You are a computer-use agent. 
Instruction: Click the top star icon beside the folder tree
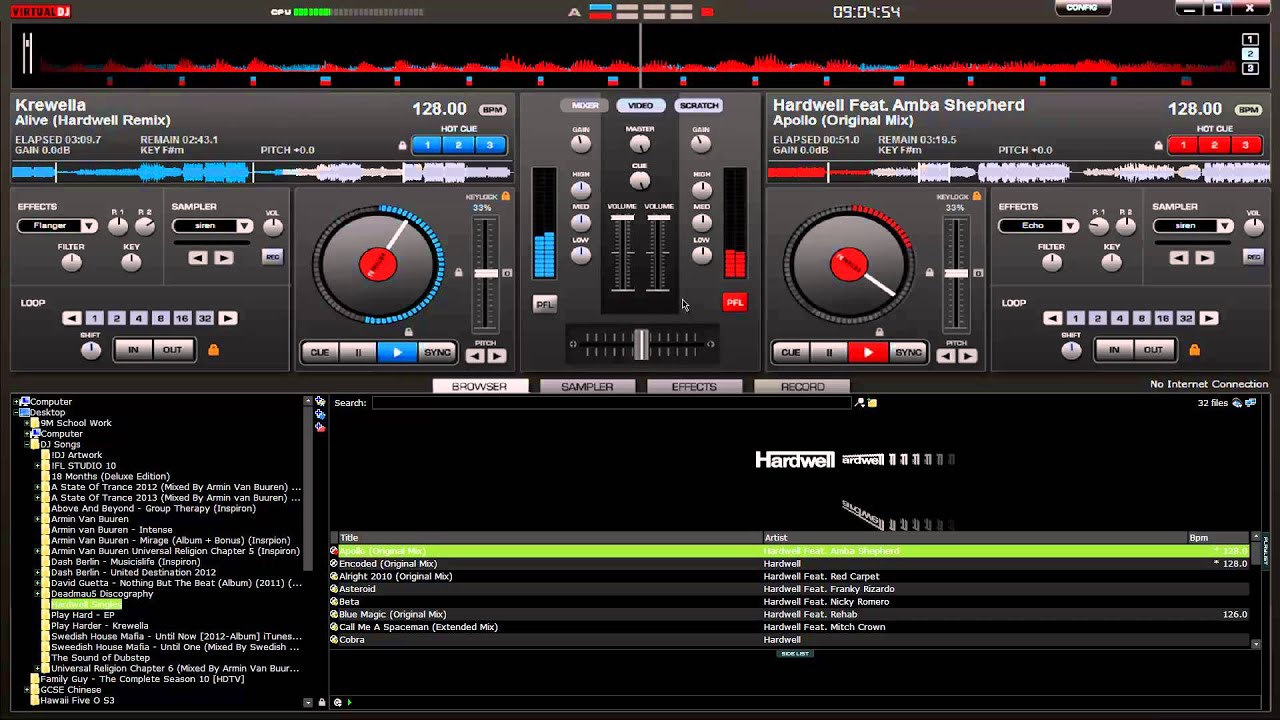pyautogui.click(x=320, y=401)
